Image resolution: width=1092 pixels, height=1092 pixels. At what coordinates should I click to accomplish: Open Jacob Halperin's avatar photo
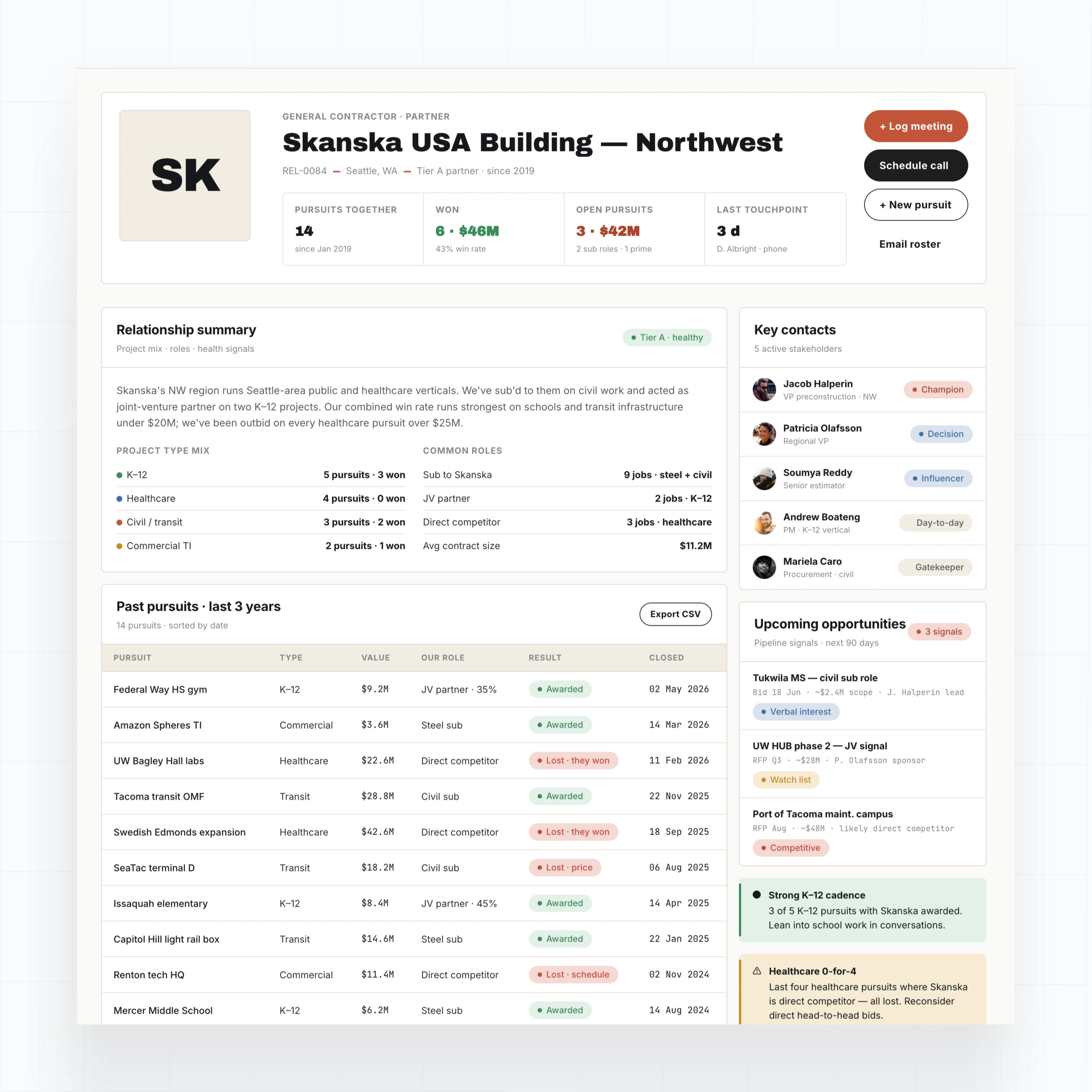[764, 389]
